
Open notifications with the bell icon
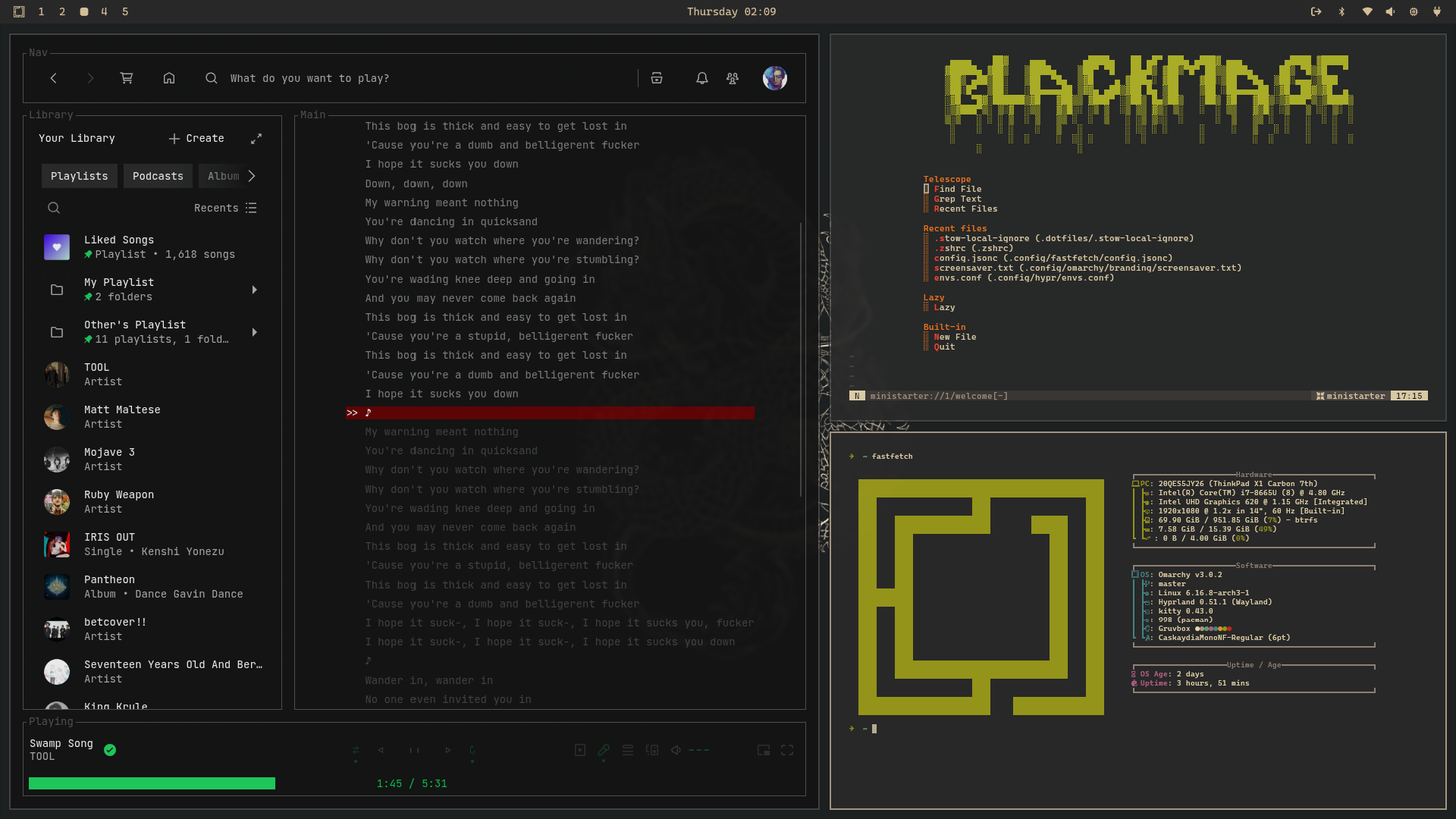click(702, 78)
